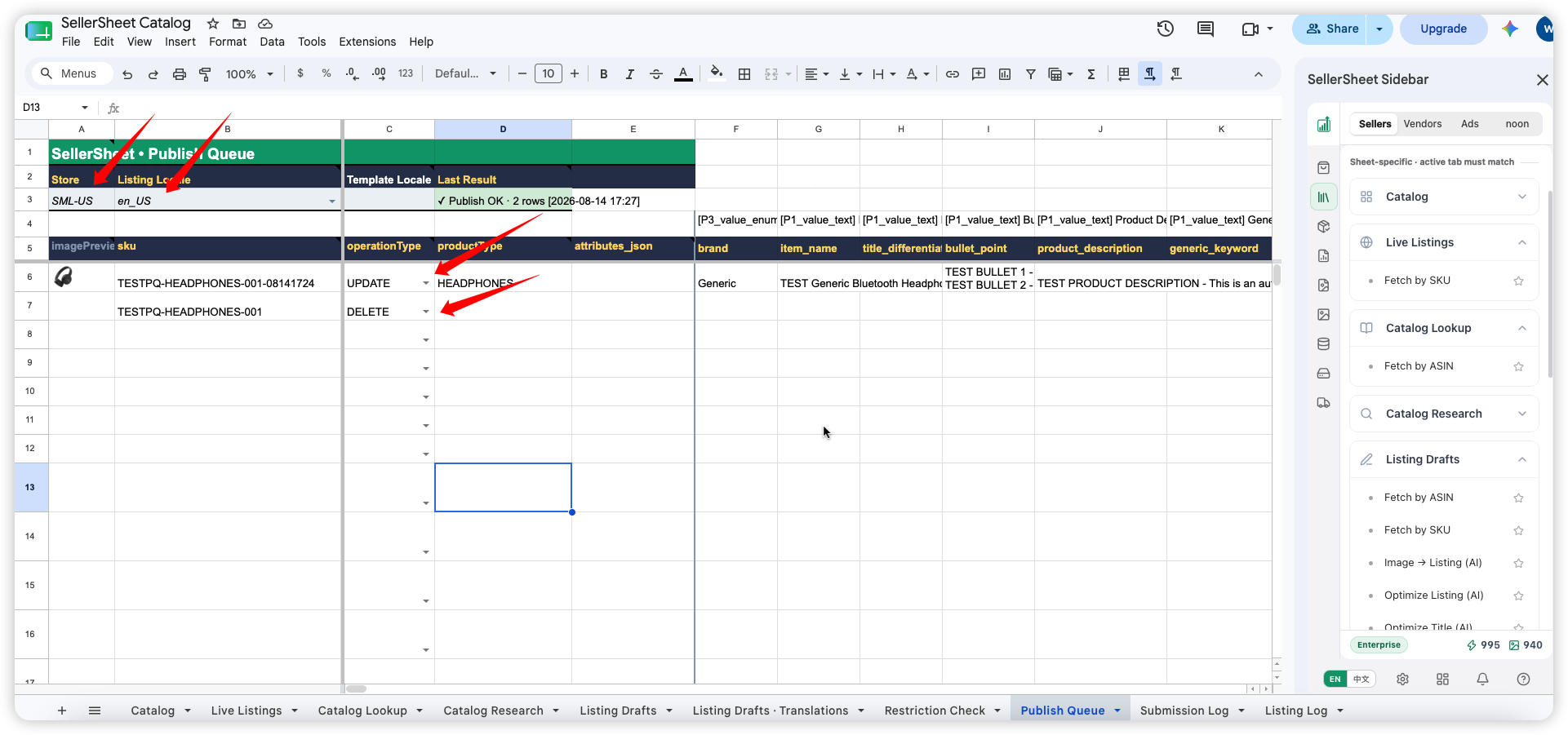
Task: Click the headphones image thumbnail in row 6
Action: click(64, 277)
